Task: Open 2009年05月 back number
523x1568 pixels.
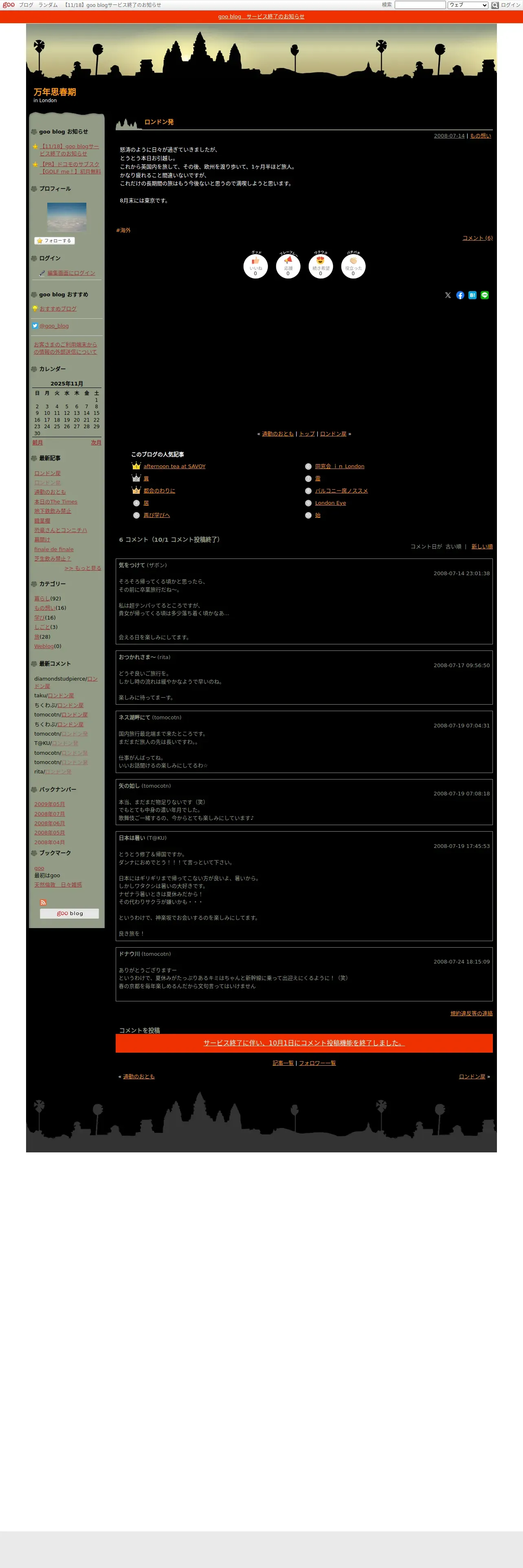Action: click(49, 804)
